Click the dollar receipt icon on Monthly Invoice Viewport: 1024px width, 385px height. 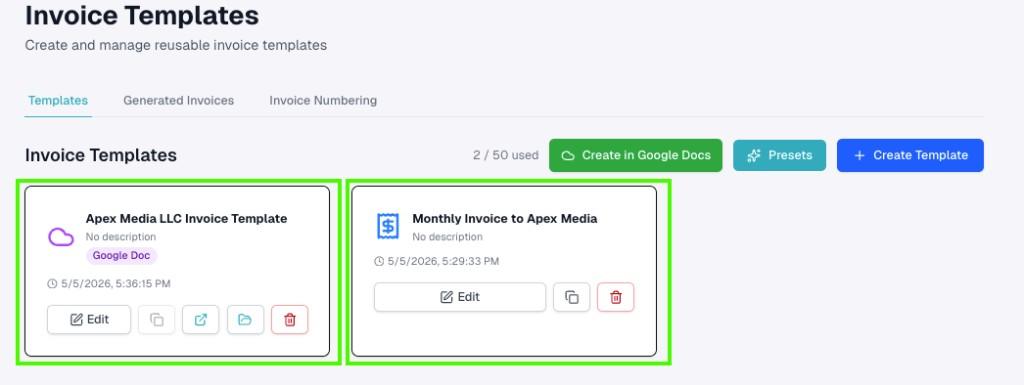click(388, 226)
